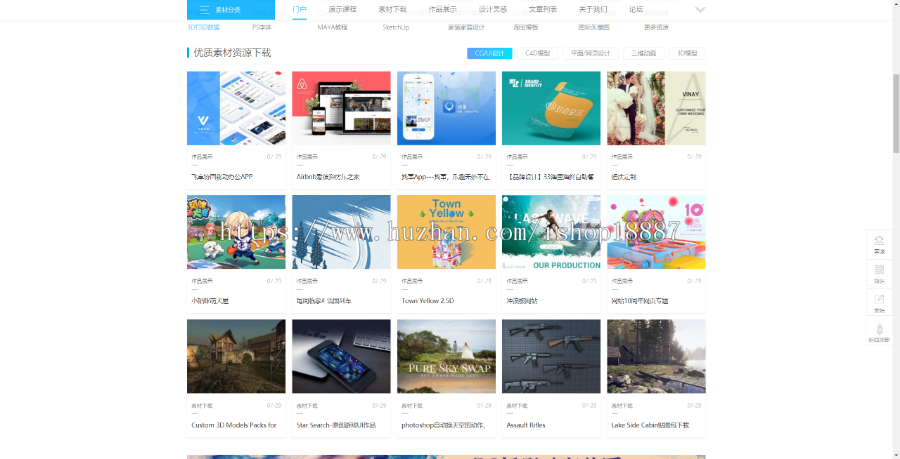Image resolution: width=900 pixels, height=459 pixels.
Task: Open the surfing wave website thumbnail
Action: click(551, 232)
